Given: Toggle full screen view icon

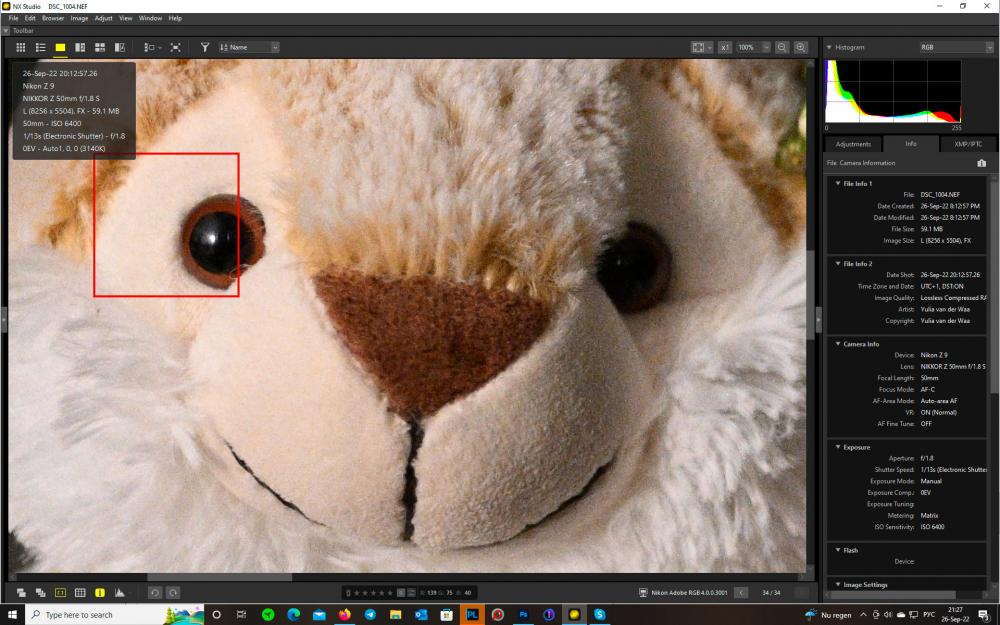Looking at the screenshot, I should point(175,47).
